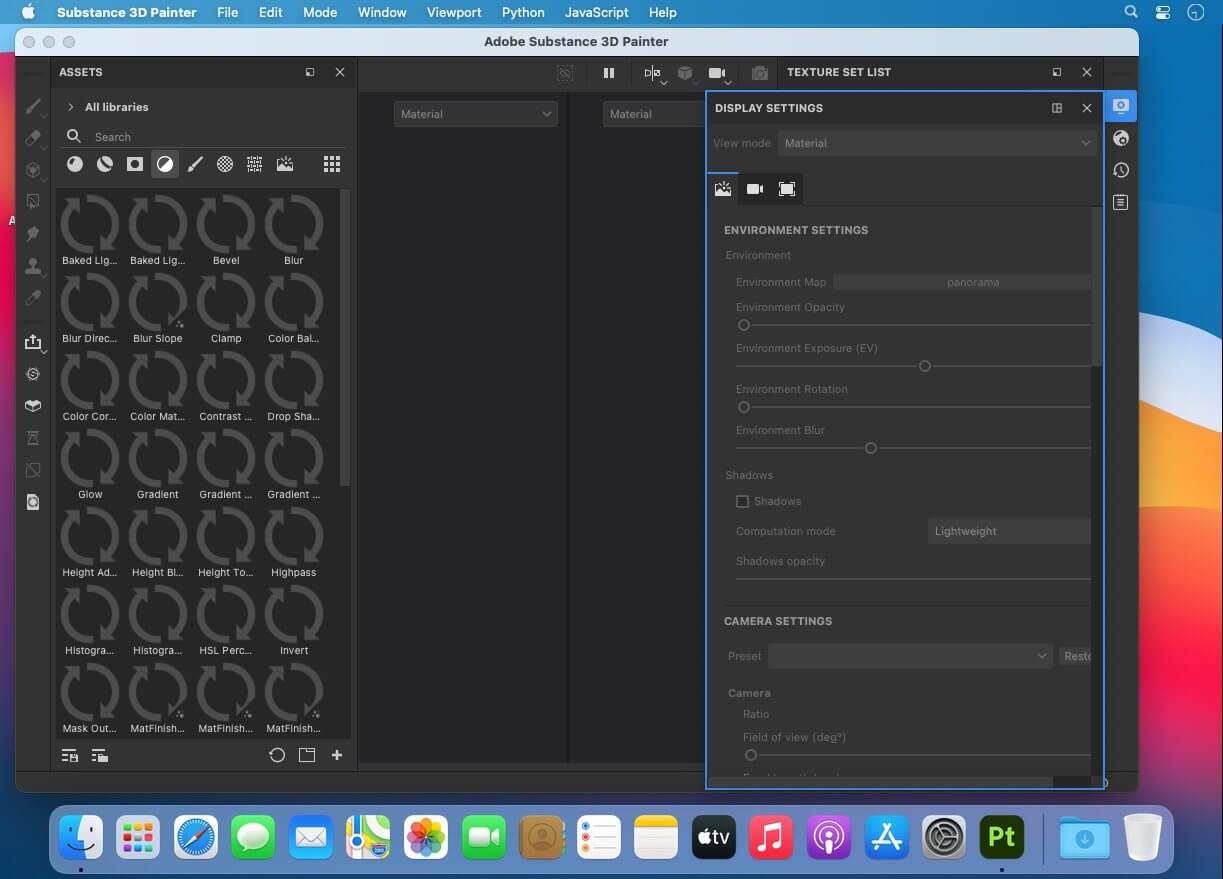This screenshot has width=1223, height=879.
Task: Open the camera Preset dropdown
Action: pos(909,656)
